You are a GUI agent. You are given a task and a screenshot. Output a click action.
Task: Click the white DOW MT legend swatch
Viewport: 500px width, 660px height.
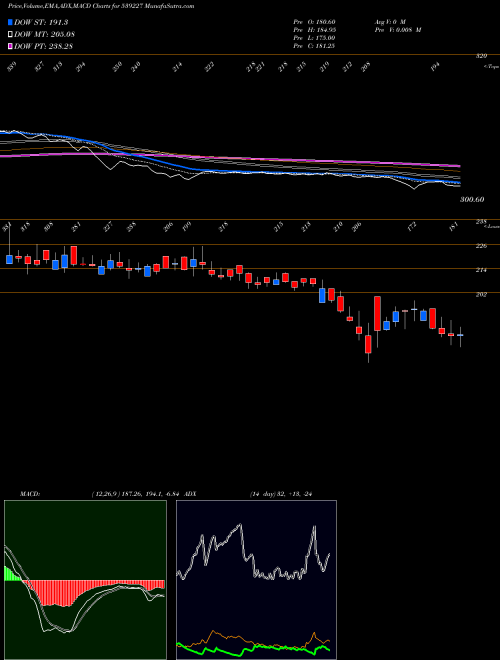pyautogui.click(x=10, y=34)
